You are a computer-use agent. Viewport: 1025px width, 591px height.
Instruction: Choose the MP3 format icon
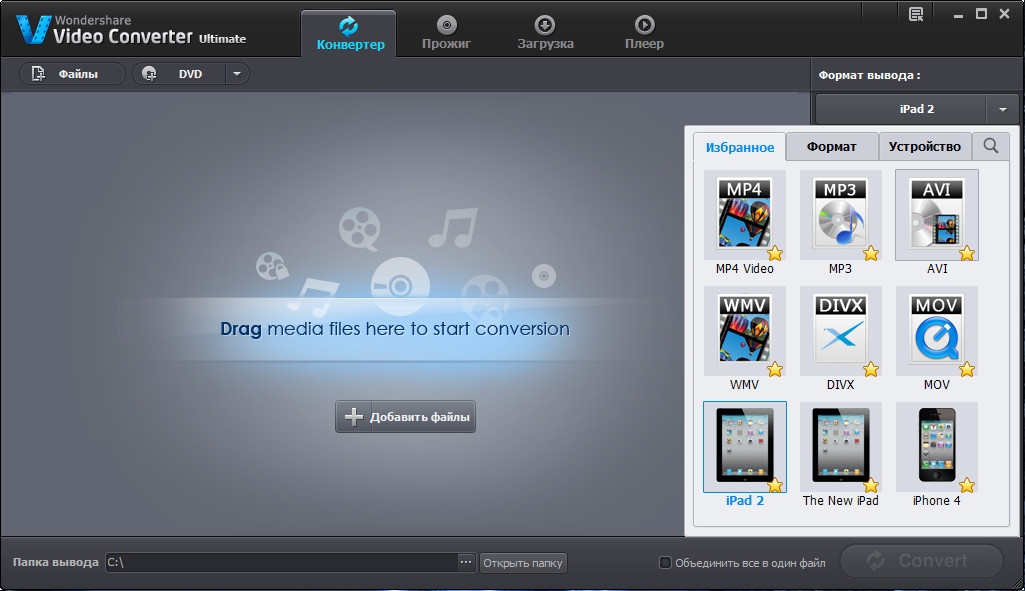tap(840, 214)
